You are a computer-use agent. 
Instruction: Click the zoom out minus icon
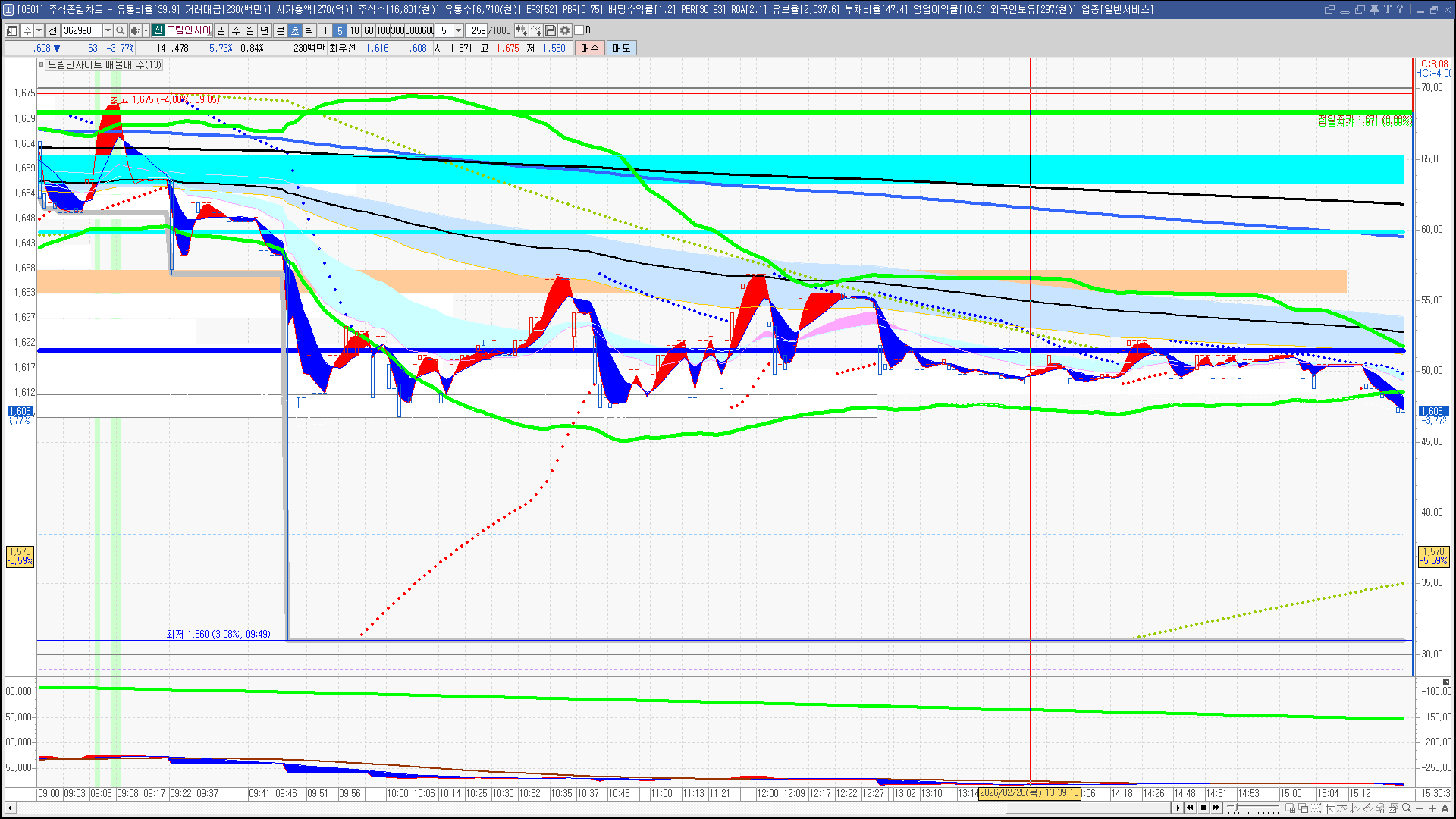point(1419,808)
